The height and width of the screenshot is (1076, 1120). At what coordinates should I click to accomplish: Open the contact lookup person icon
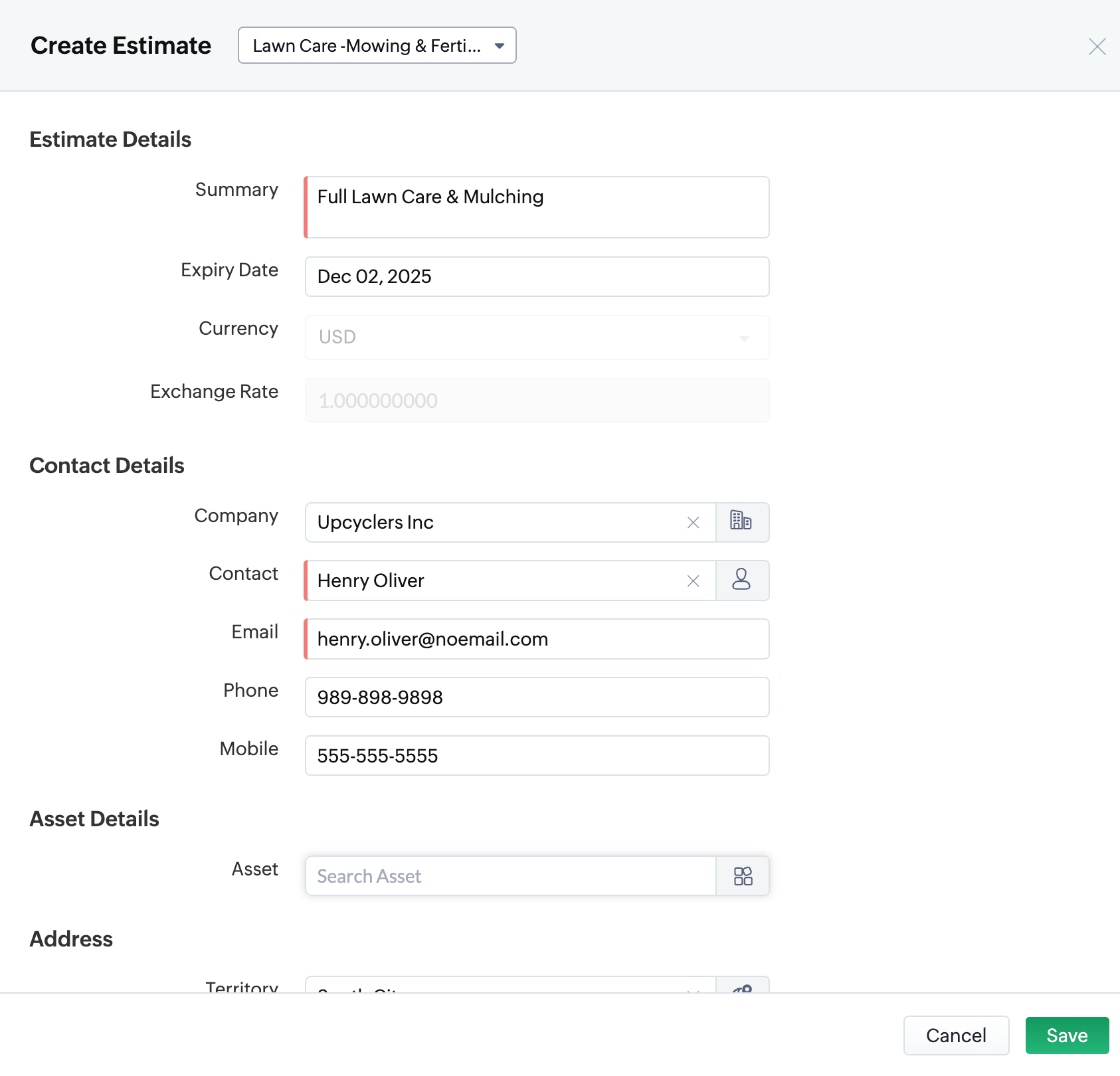pyautogui.click(x=742, y=581)
